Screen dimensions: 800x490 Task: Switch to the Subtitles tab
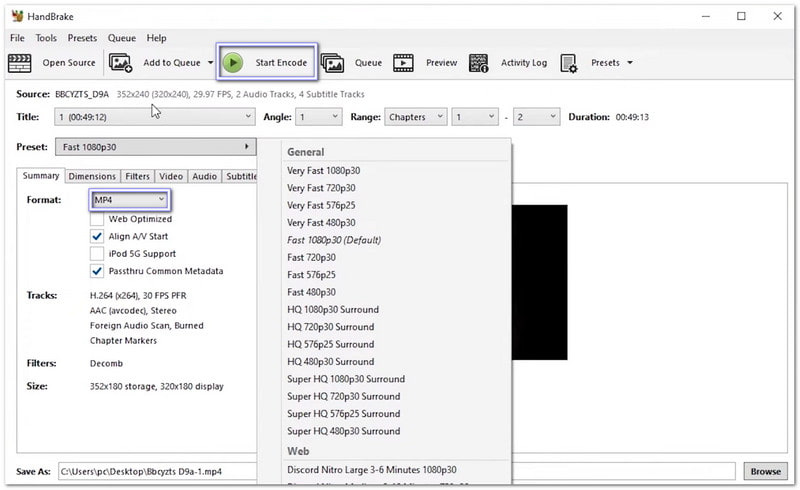click(240, 176)
